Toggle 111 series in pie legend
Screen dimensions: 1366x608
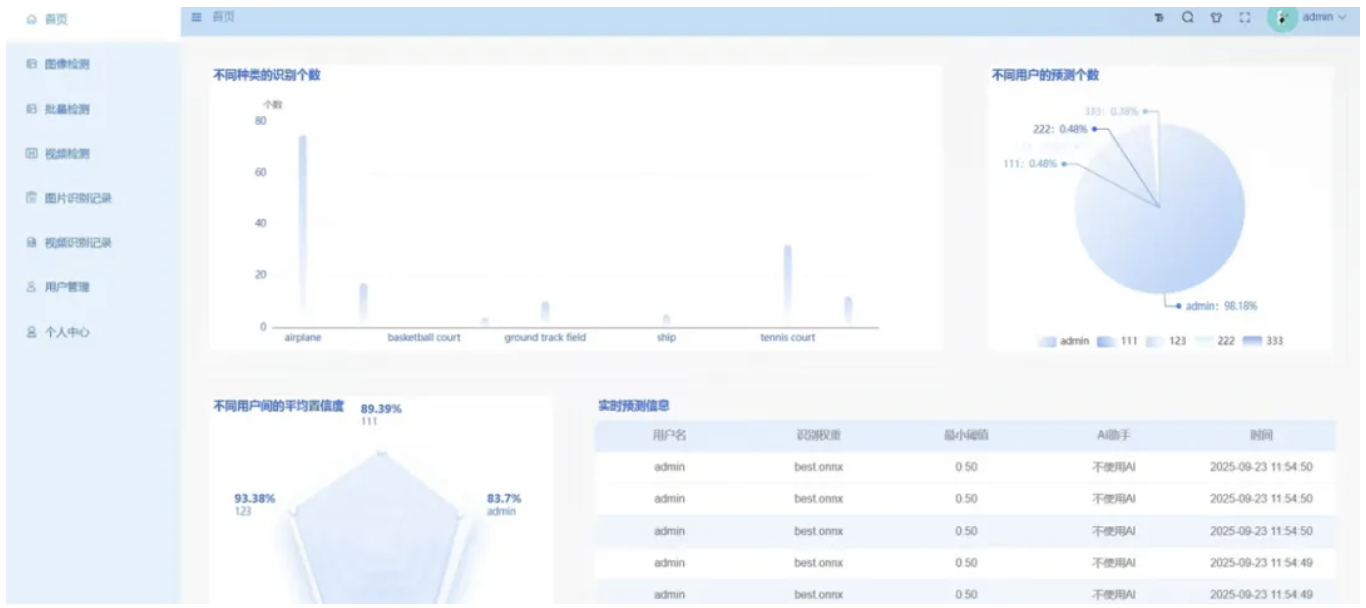coord(1118,341)
